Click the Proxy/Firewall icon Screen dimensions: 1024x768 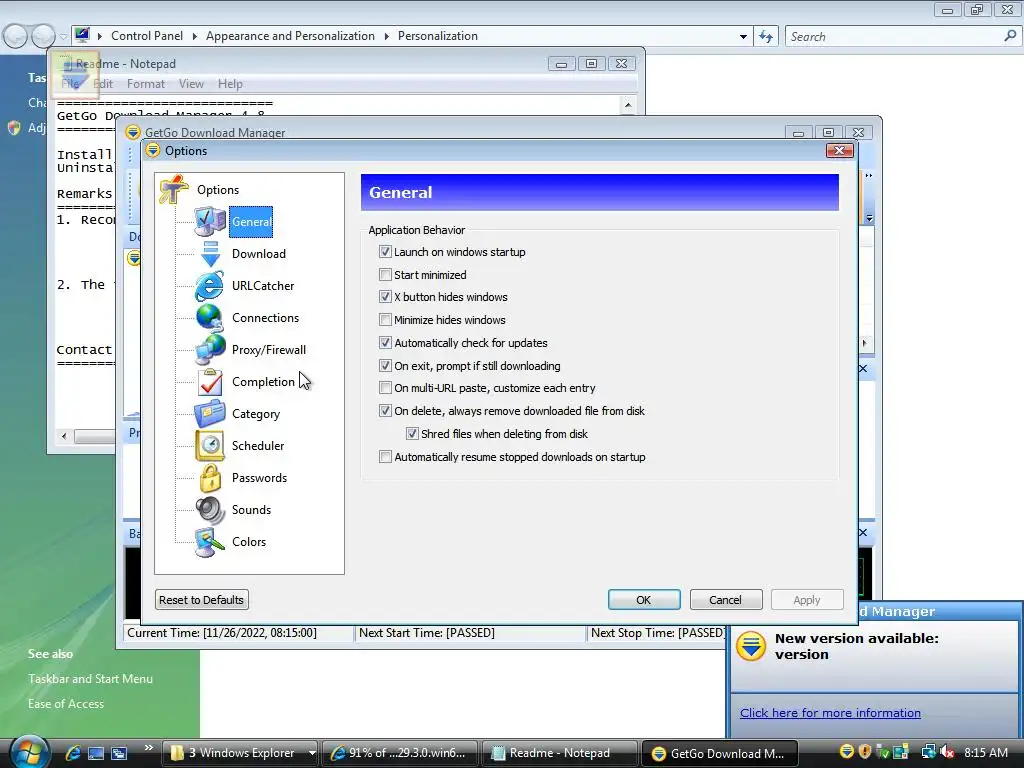210,349
